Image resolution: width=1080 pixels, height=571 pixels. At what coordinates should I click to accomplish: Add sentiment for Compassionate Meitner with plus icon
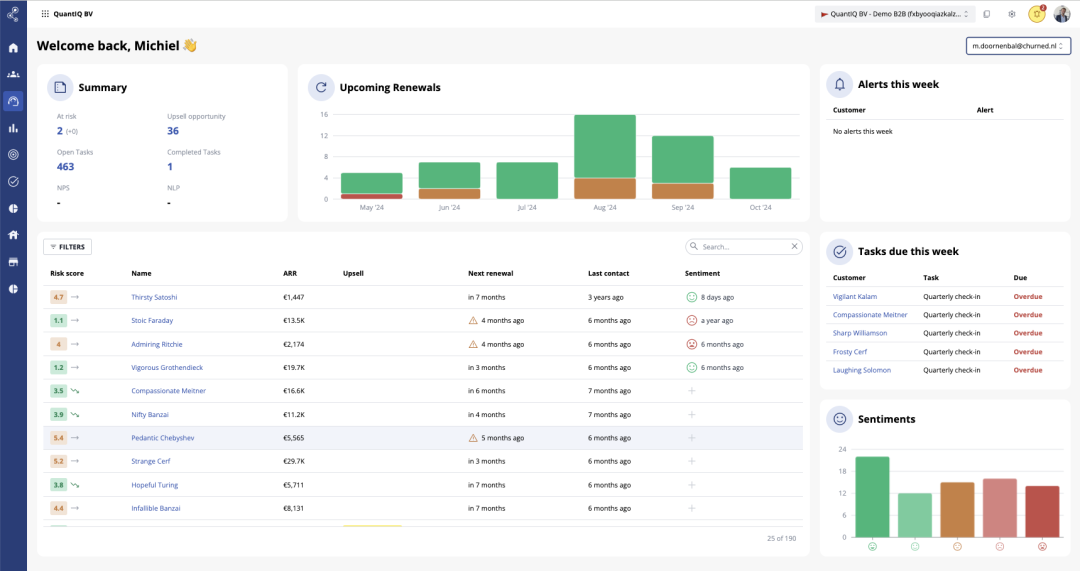click(x=692, y=391)
